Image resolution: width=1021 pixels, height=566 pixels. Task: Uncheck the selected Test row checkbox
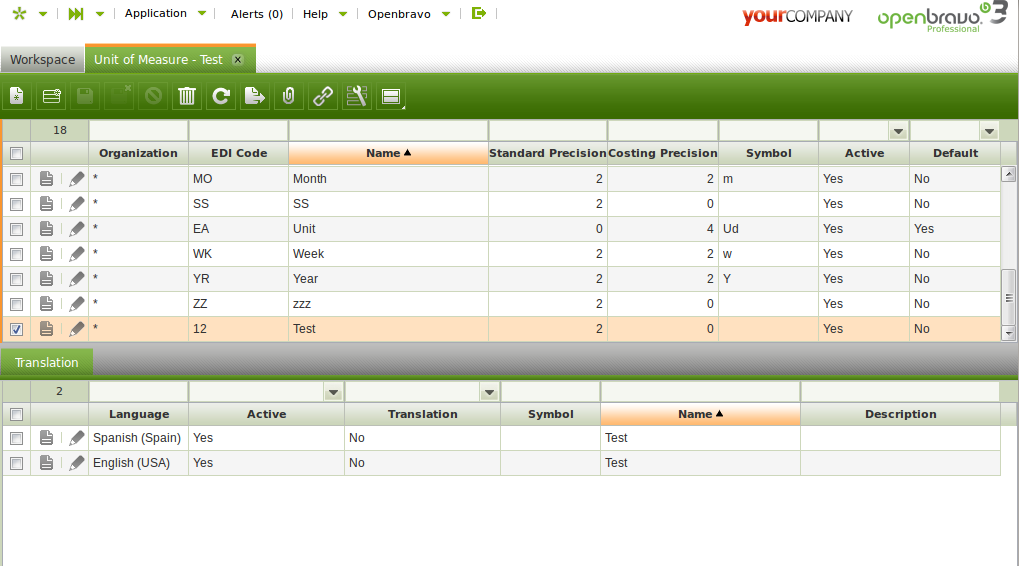click(16, 329)
